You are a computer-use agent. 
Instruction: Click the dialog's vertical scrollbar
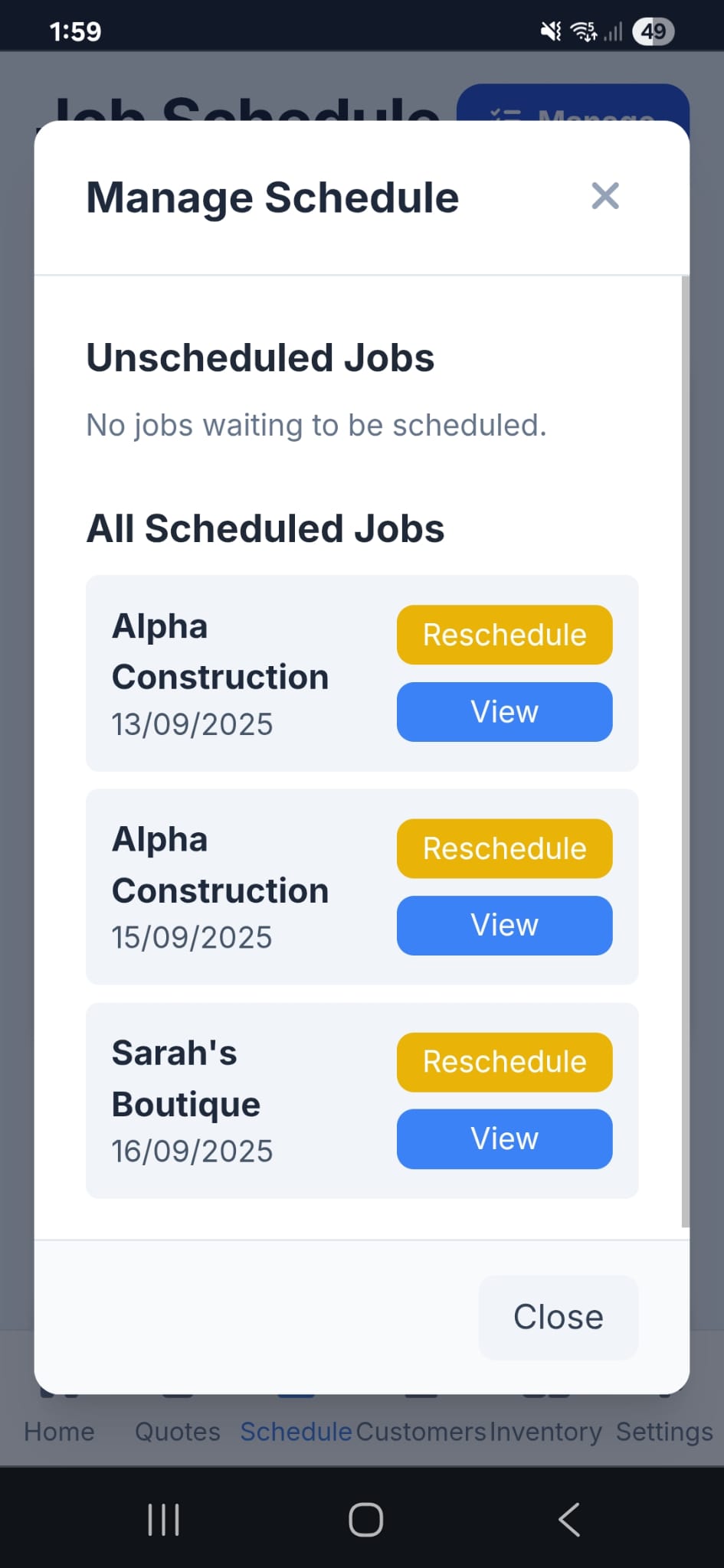tap(685, 750)
